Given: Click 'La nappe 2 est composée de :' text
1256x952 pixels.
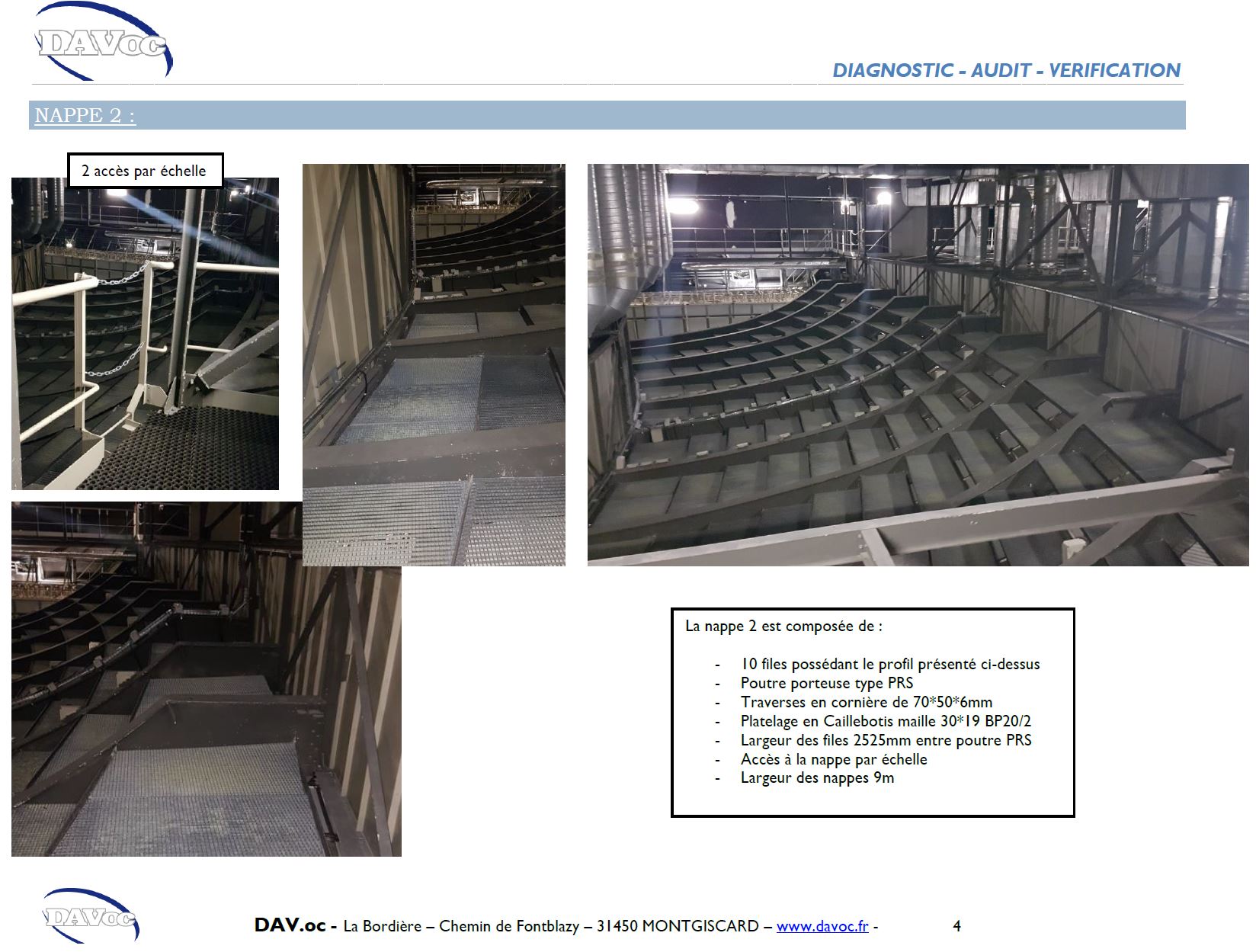Looking at the screenshot, I should [x=783, y=626].
